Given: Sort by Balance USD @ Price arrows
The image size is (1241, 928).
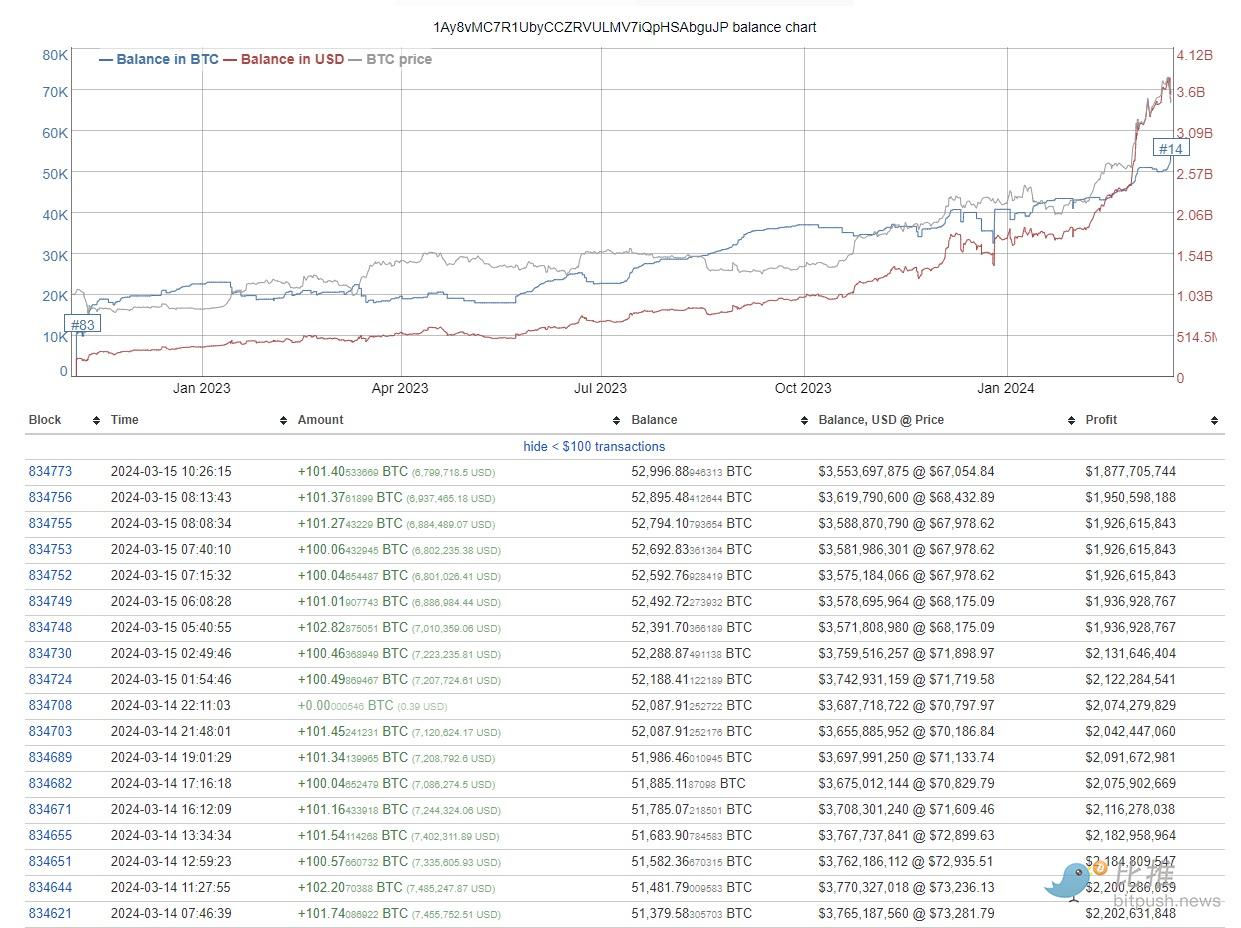Looking at the screenshot, I should pos(1072,421).
